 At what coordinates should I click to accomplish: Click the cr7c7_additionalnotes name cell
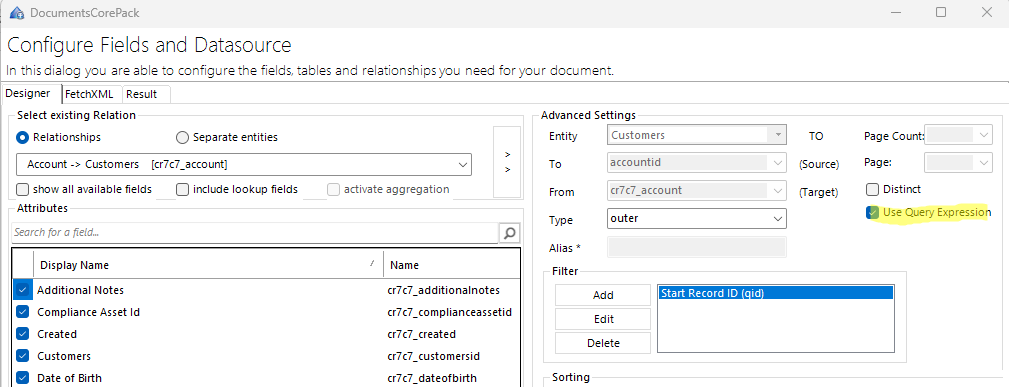(x=443, y=290)
